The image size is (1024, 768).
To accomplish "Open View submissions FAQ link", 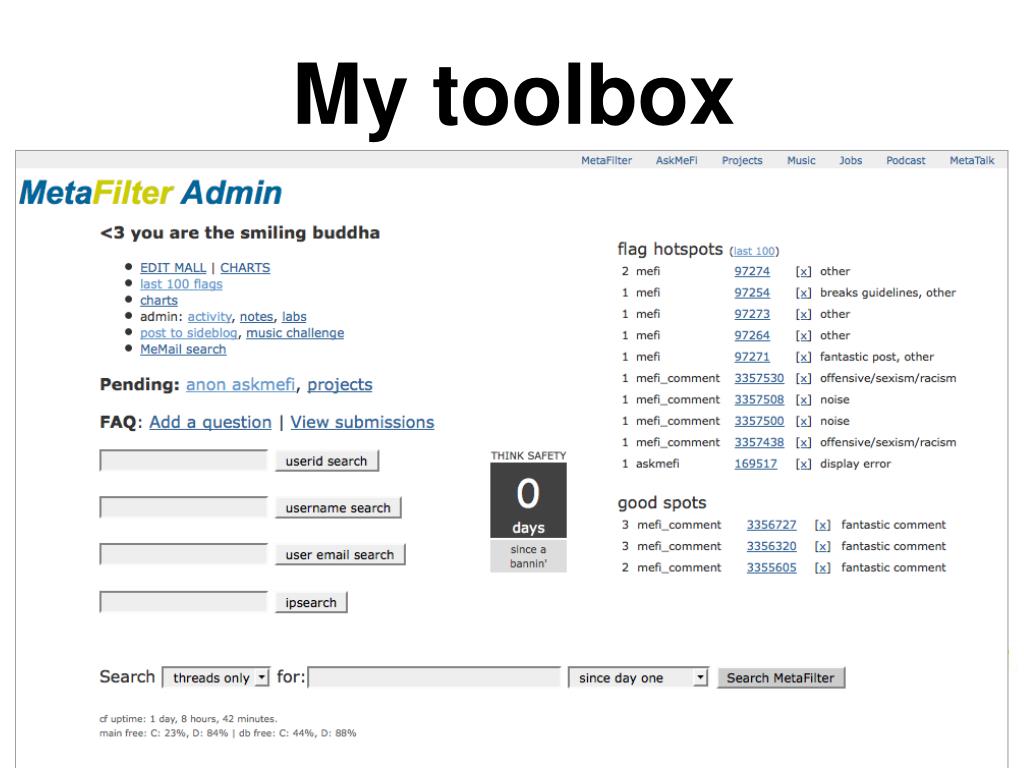I will tap(362, 423).
